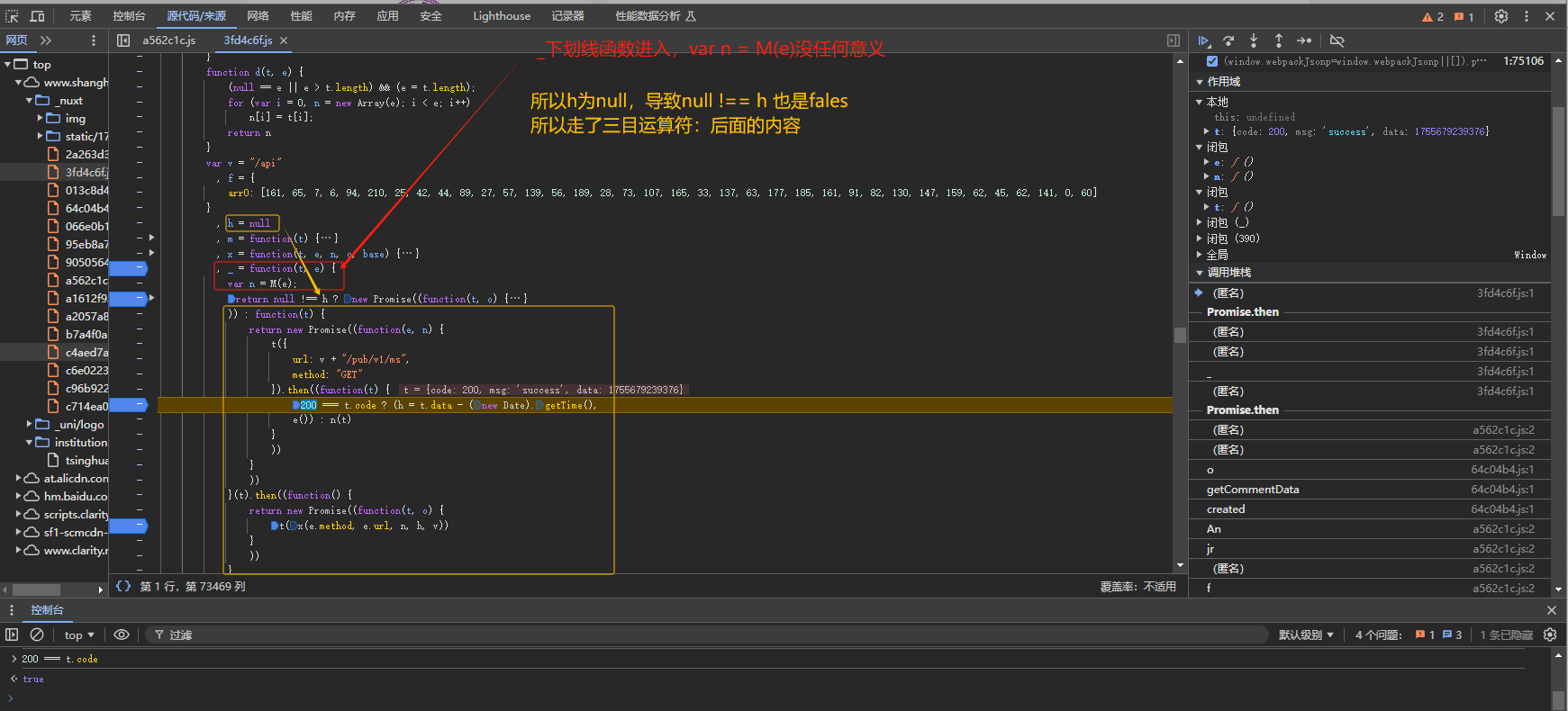Screen dimensions: 1568x711
Task: Switch to the 控制台 Console tab at top
Action: click(x=129, y=16)
